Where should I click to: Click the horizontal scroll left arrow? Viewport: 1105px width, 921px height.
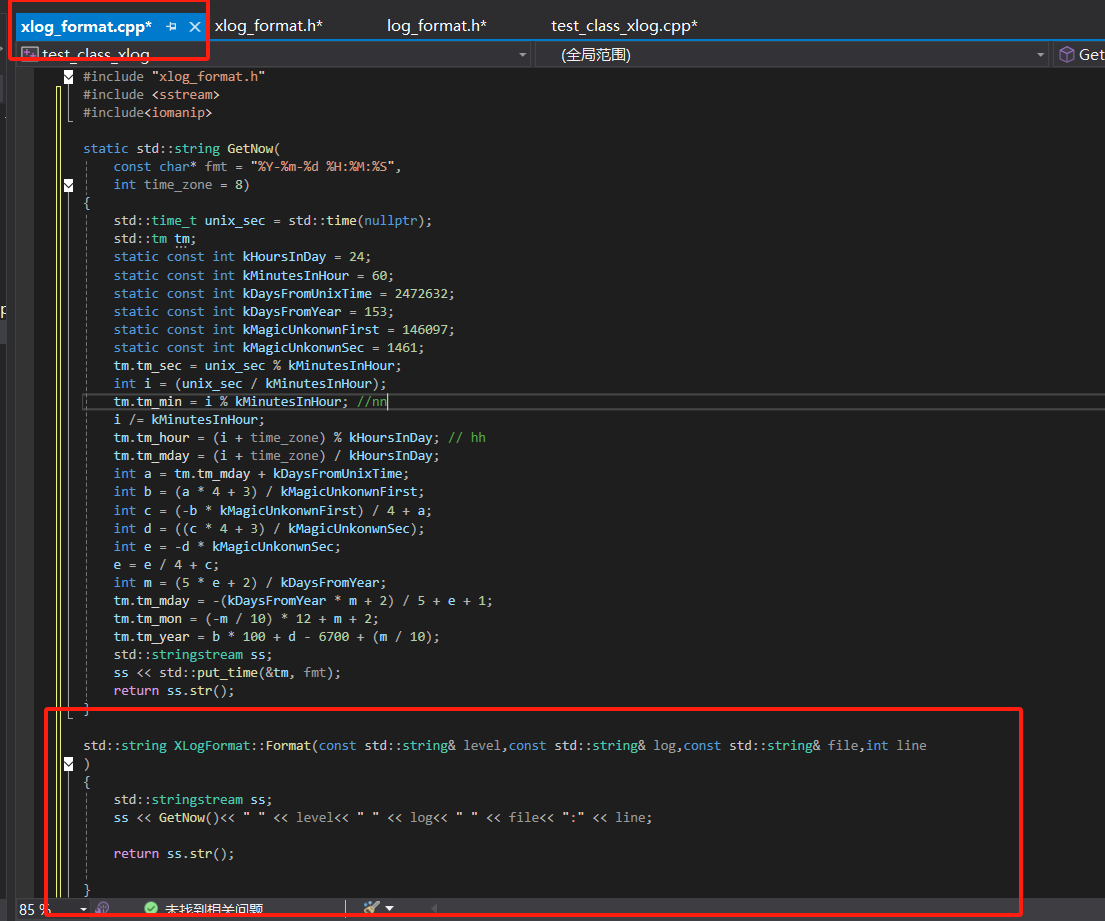pos(433,908)
